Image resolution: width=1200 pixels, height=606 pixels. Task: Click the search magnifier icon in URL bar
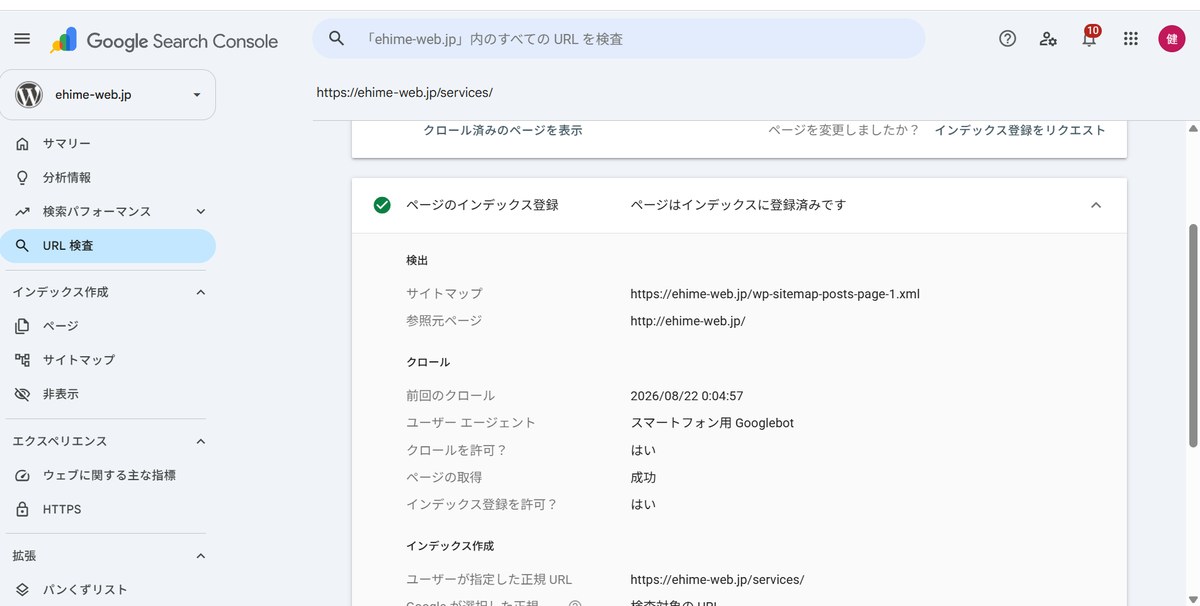pyautogui.click(x=337, y=39)
